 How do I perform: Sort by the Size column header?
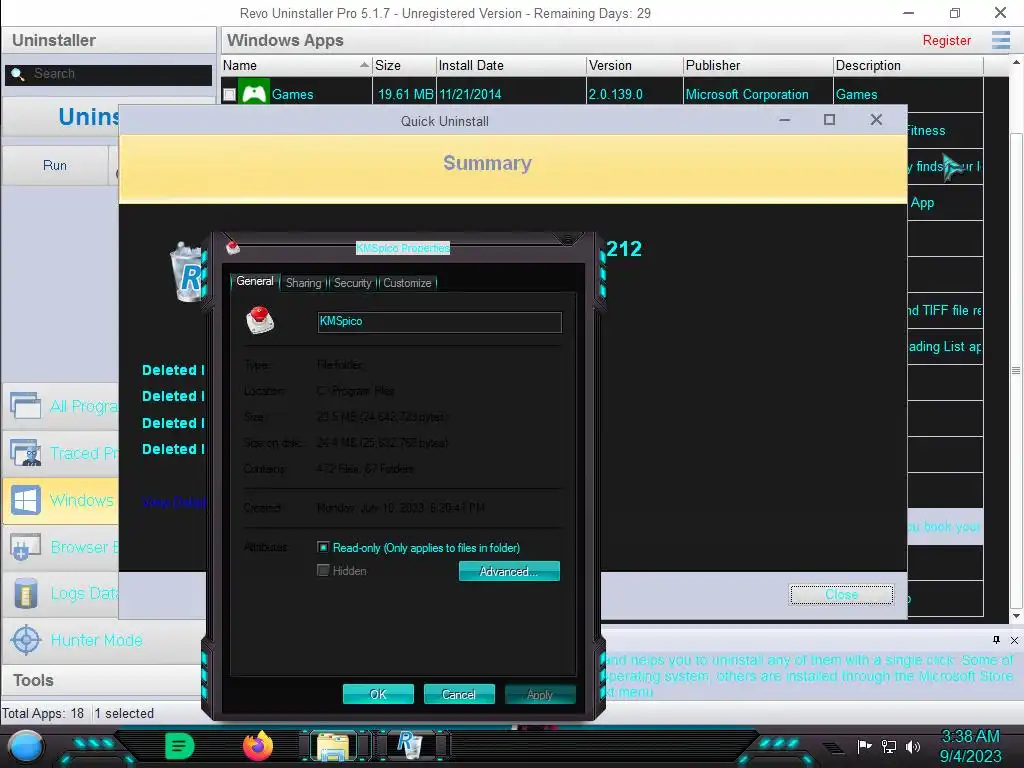click(x=404, y=65)
